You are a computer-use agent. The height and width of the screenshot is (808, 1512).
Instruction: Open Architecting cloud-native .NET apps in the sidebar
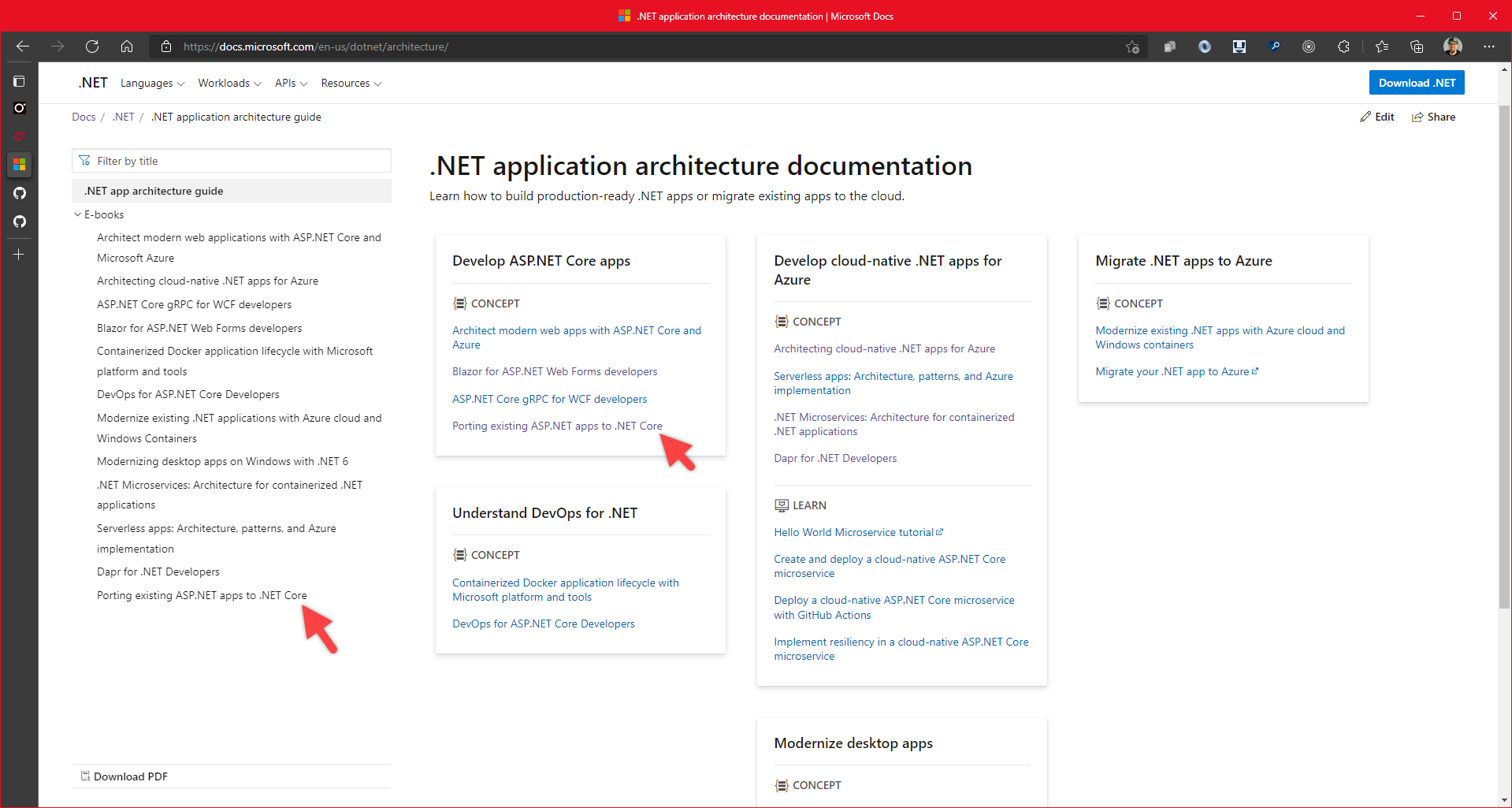coord(207,281)
